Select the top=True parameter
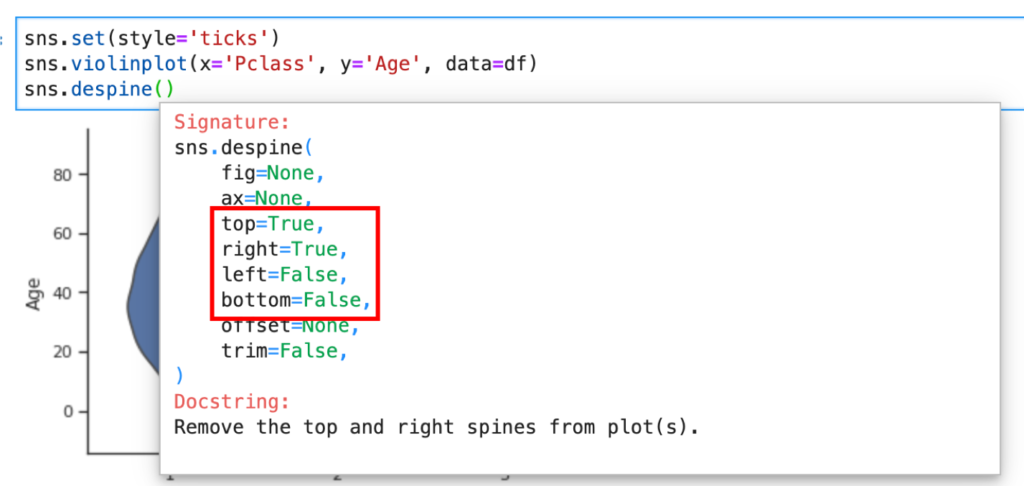Image resolution: width=1024 pixels, height=486 pixels. pyautogui.click(x=273, y=222)
